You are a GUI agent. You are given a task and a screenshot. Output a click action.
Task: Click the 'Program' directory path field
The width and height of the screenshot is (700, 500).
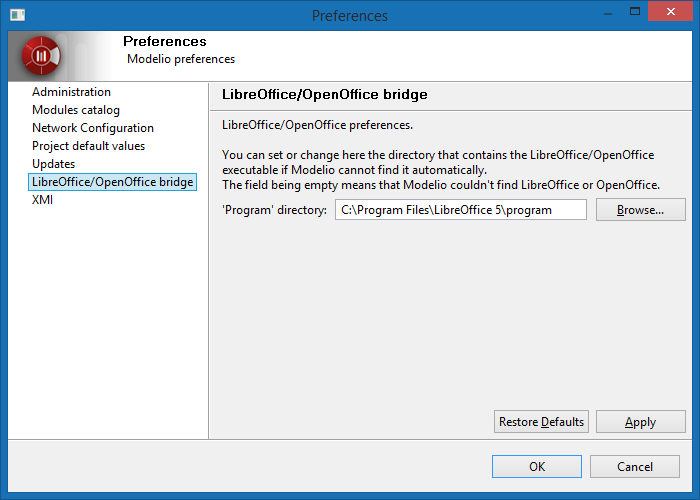(x=459, y=210)
